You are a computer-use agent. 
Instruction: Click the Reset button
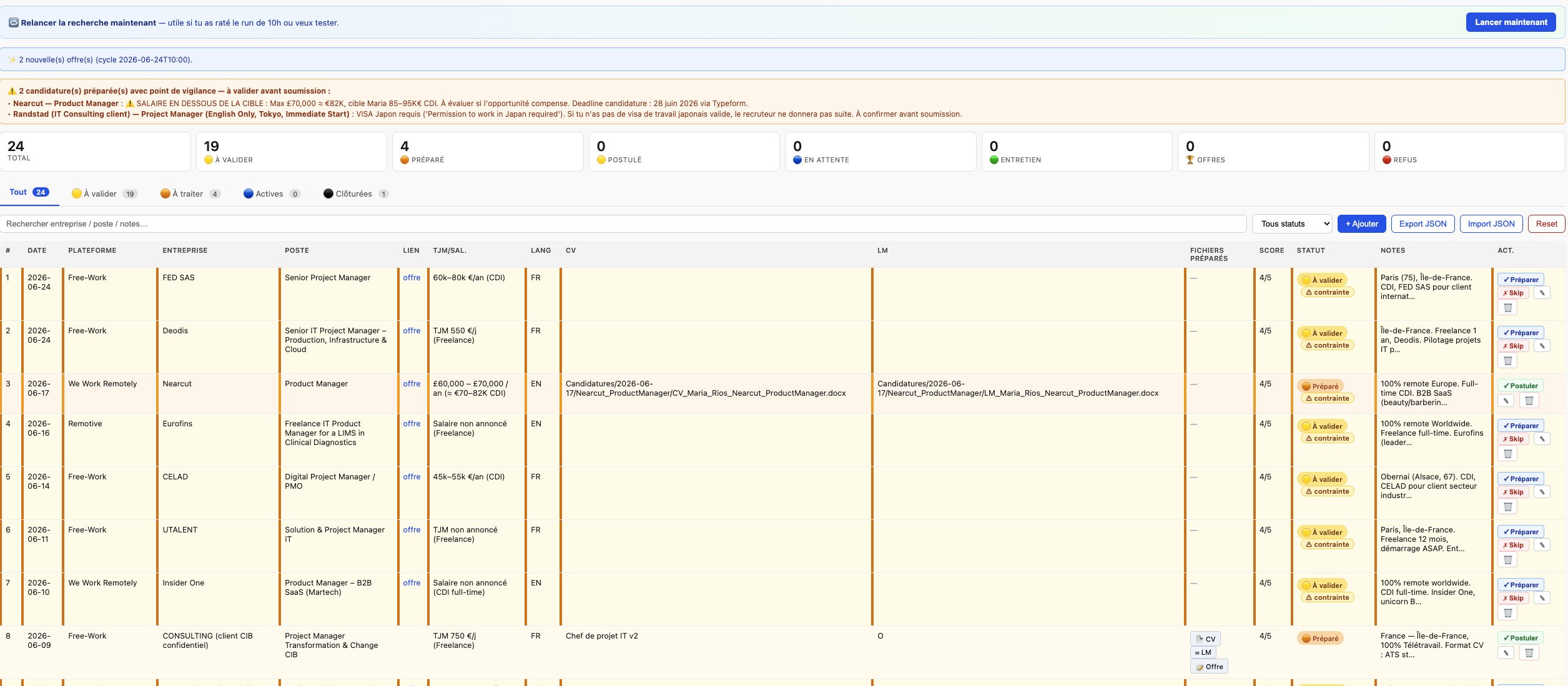coord(1546,224)
